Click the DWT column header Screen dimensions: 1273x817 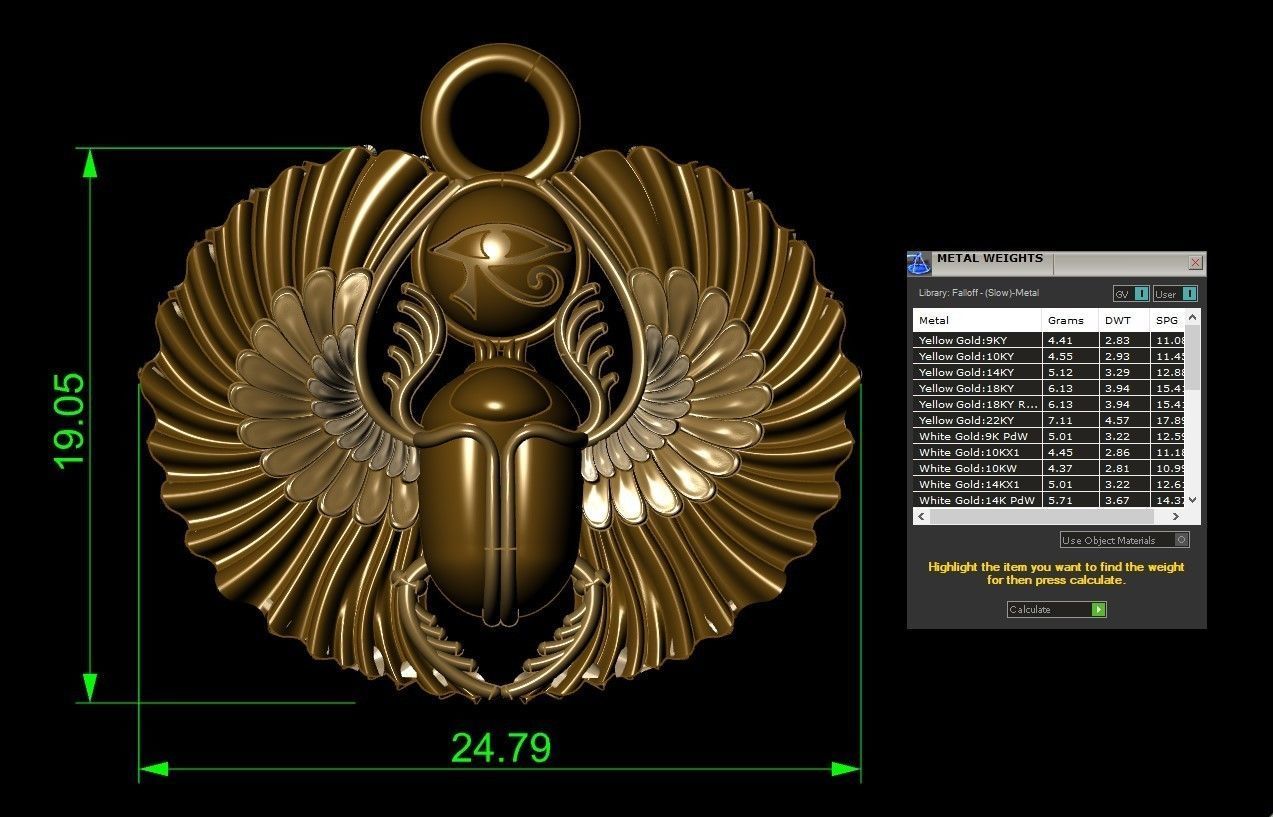coord(1124,320)
